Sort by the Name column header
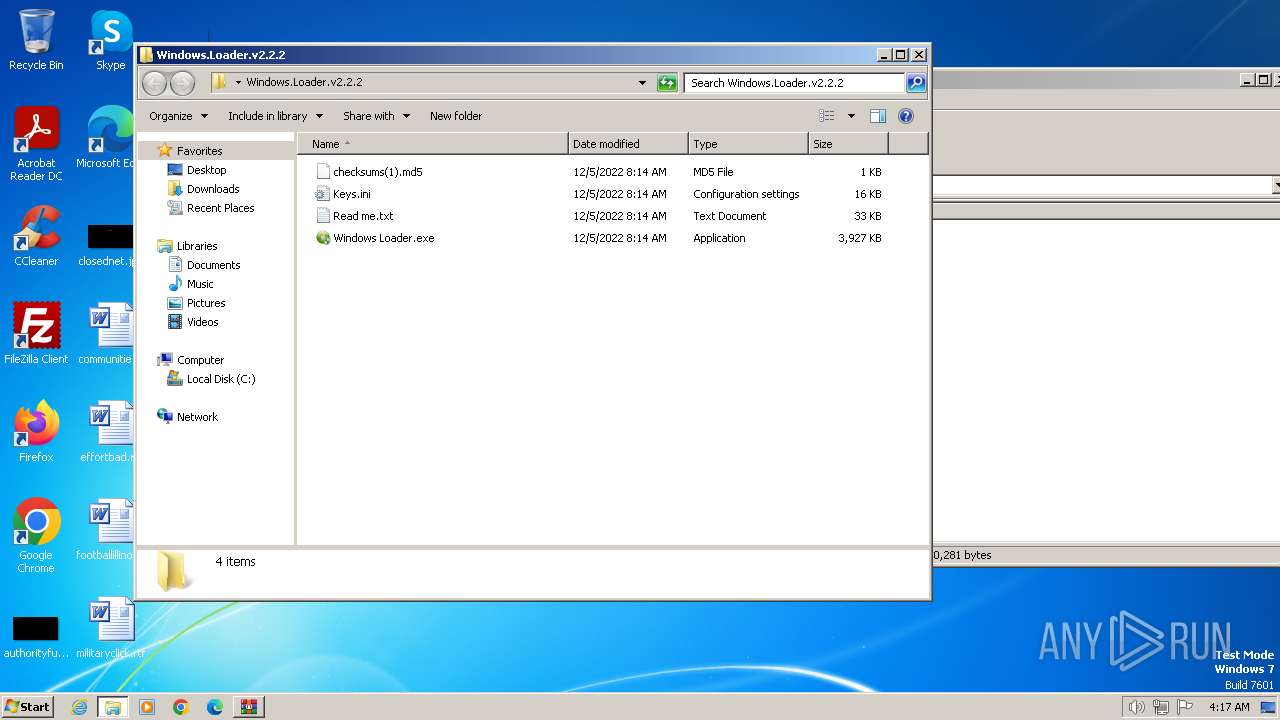This screenshot has height=720, width=1280. [433, 144]
